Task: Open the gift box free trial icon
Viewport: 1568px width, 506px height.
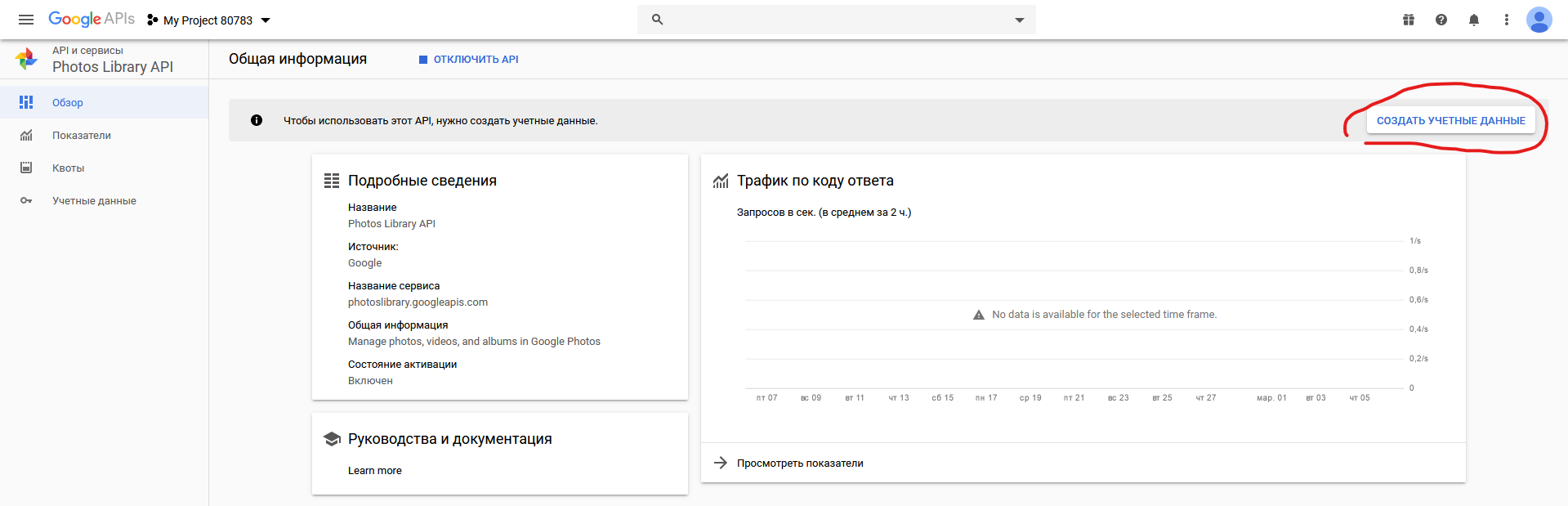Action: coord(1409,20)
